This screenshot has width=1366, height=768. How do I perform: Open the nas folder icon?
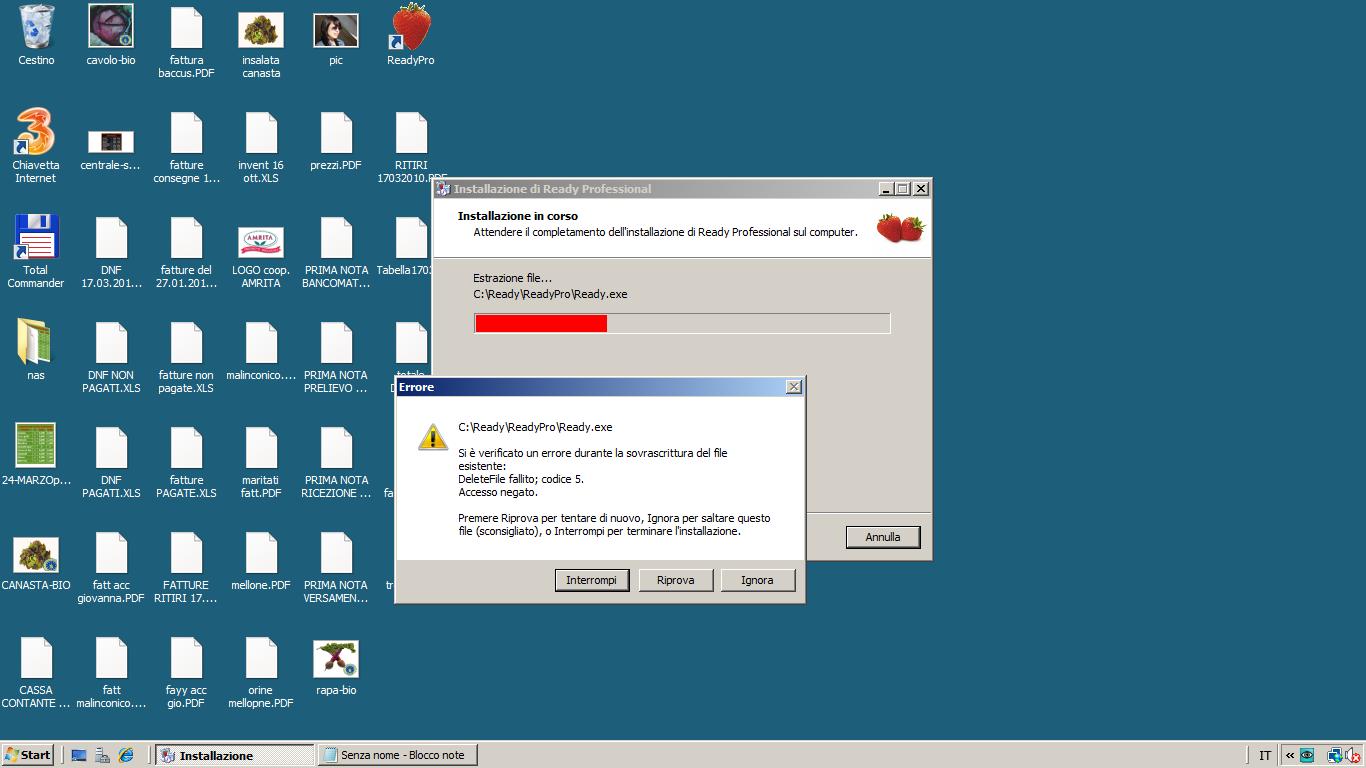pyautogui.click(x=36, y=342)
